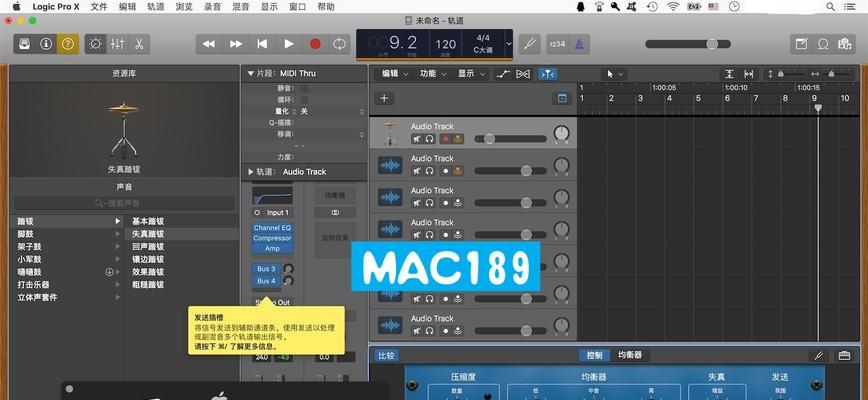This screenshot has height=400, width=868.
Task: Toggle input monitoring on first Audio Track
Action: (x=458, y=139)
